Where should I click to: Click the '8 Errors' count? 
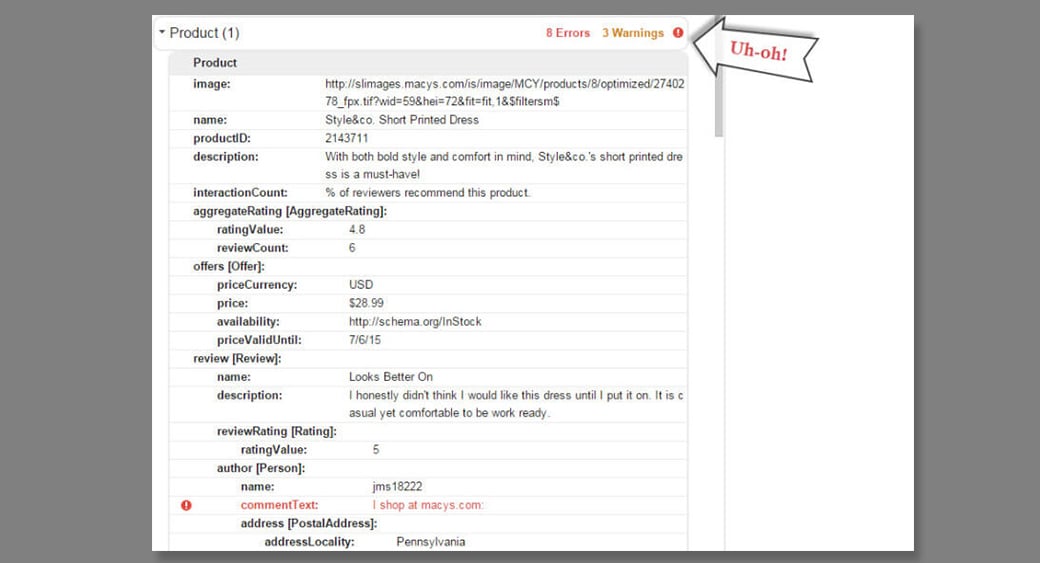(x=567, y=33)
